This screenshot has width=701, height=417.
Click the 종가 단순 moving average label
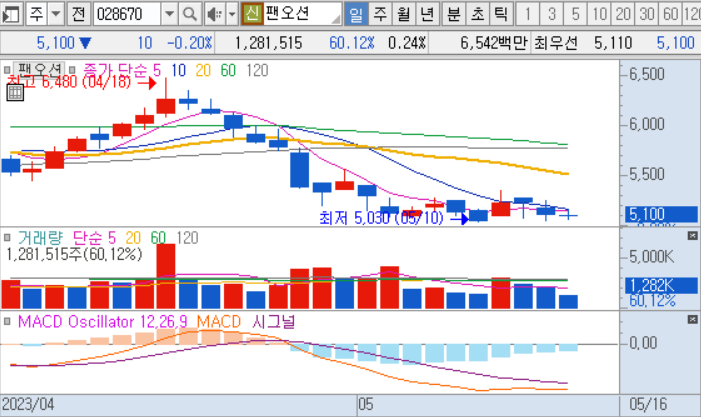[x=115, y=70]
